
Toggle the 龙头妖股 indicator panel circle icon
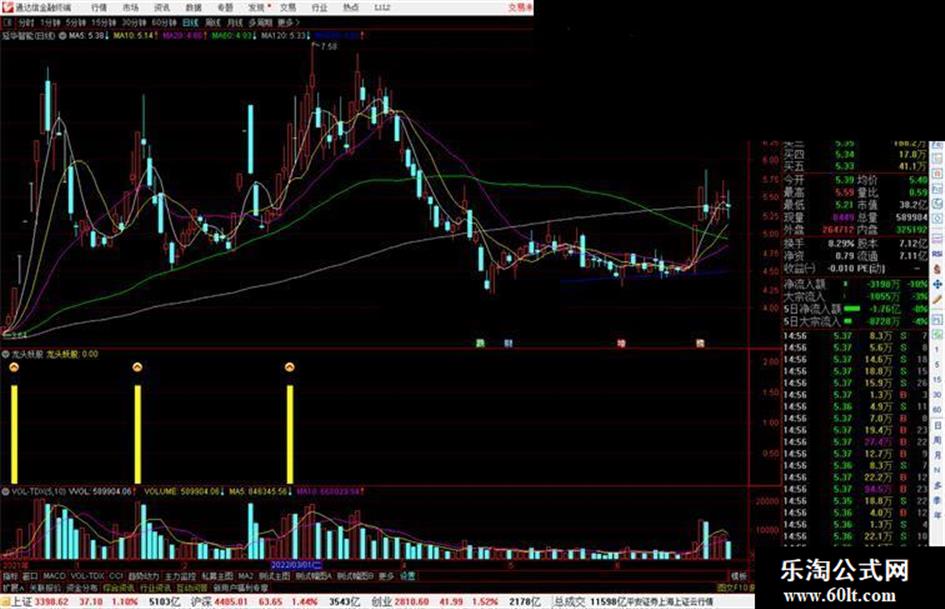click(5, 355)
